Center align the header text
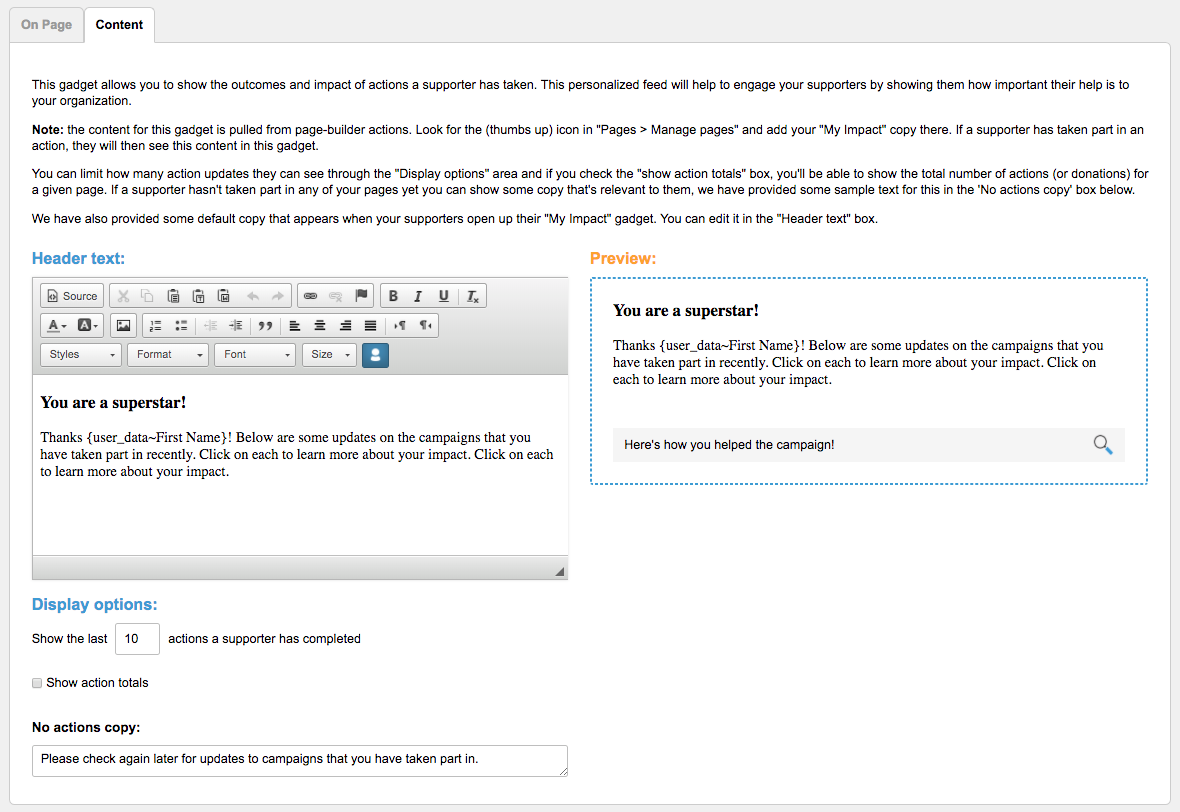 click(x=320, y=325)
